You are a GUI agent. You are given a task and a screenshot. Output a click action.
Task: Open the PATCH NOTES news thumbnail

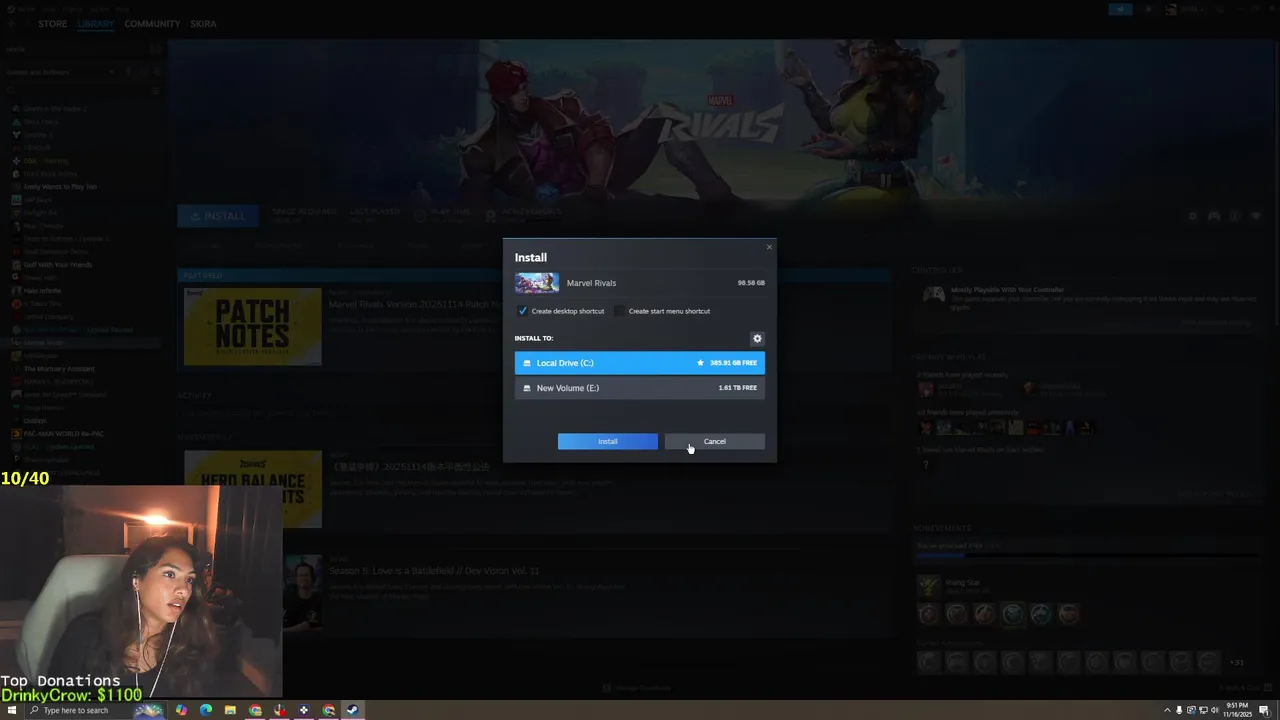(x=253, y=327)
